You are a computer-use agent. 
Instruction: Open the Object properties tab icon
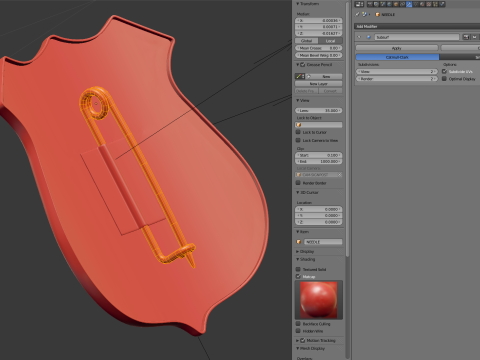(396, 4)
